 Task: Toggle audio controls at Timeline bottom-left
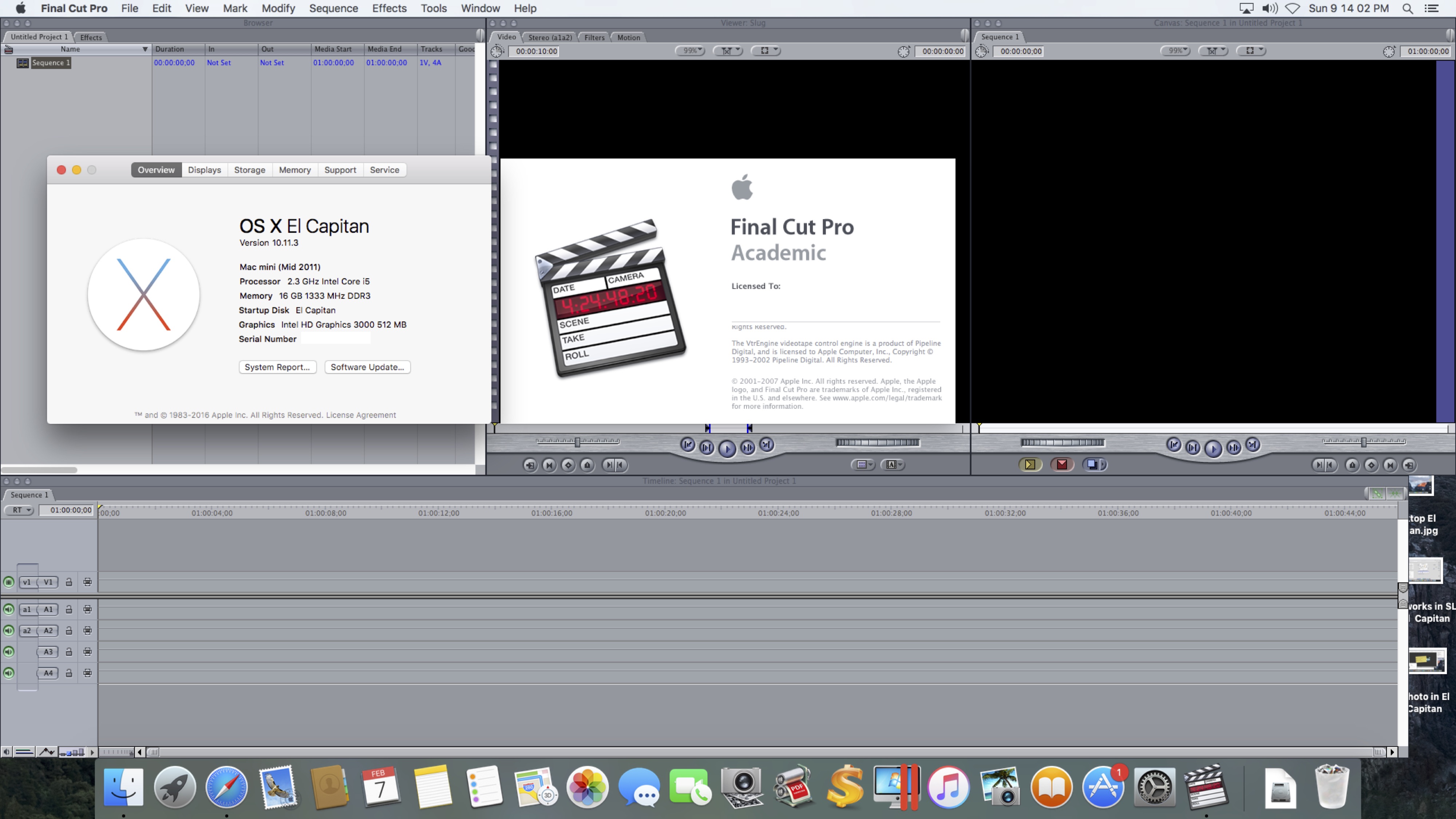pyautogui.click(x=6, y=752)
